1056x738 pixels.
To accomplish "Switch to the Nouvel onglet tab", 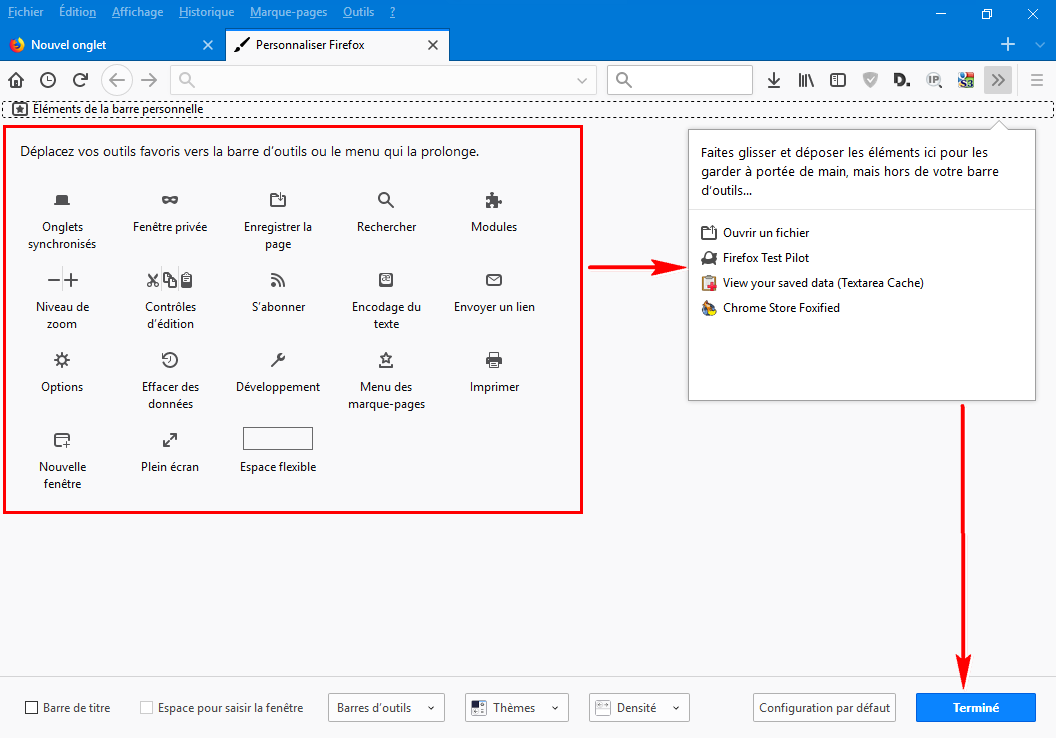I will pos(112,45).
